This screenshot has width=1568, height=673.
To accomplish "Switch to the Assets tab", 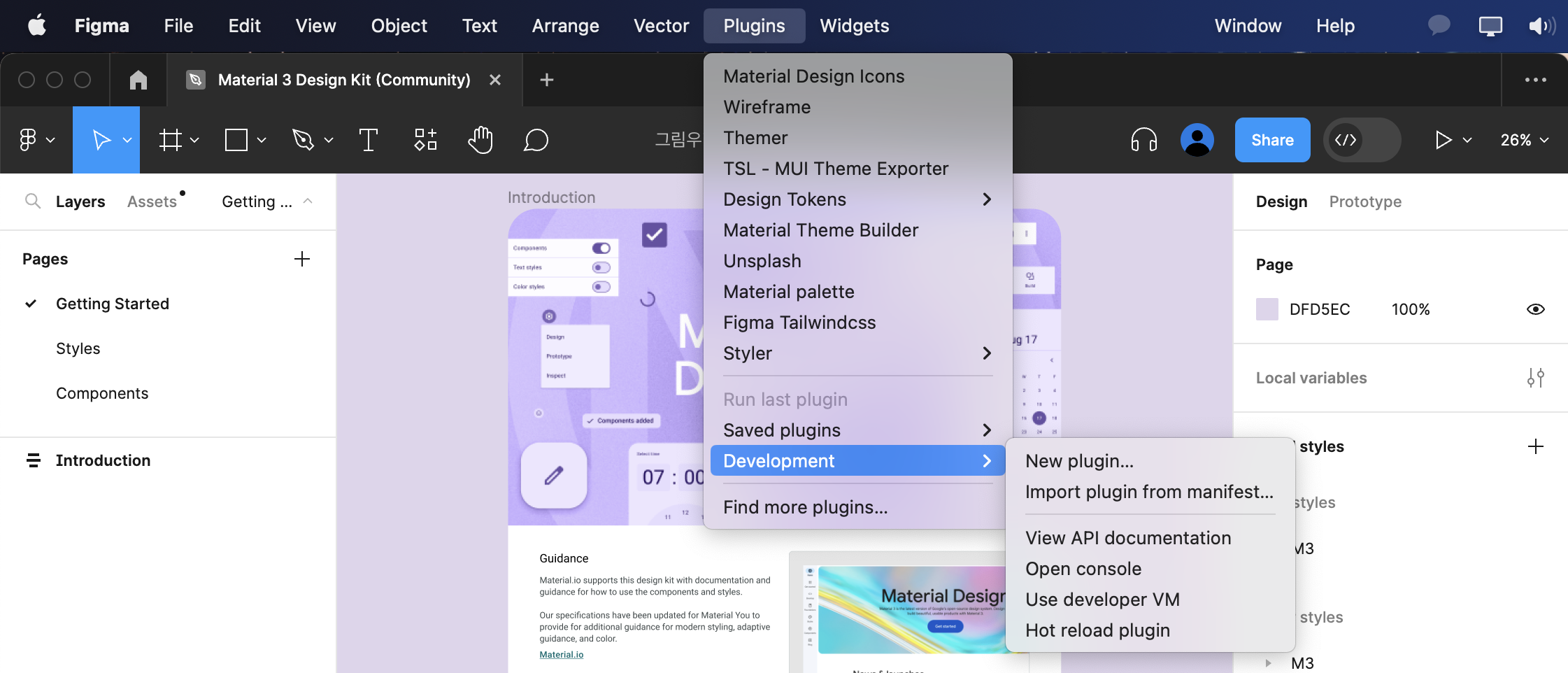I will (152, 201).
